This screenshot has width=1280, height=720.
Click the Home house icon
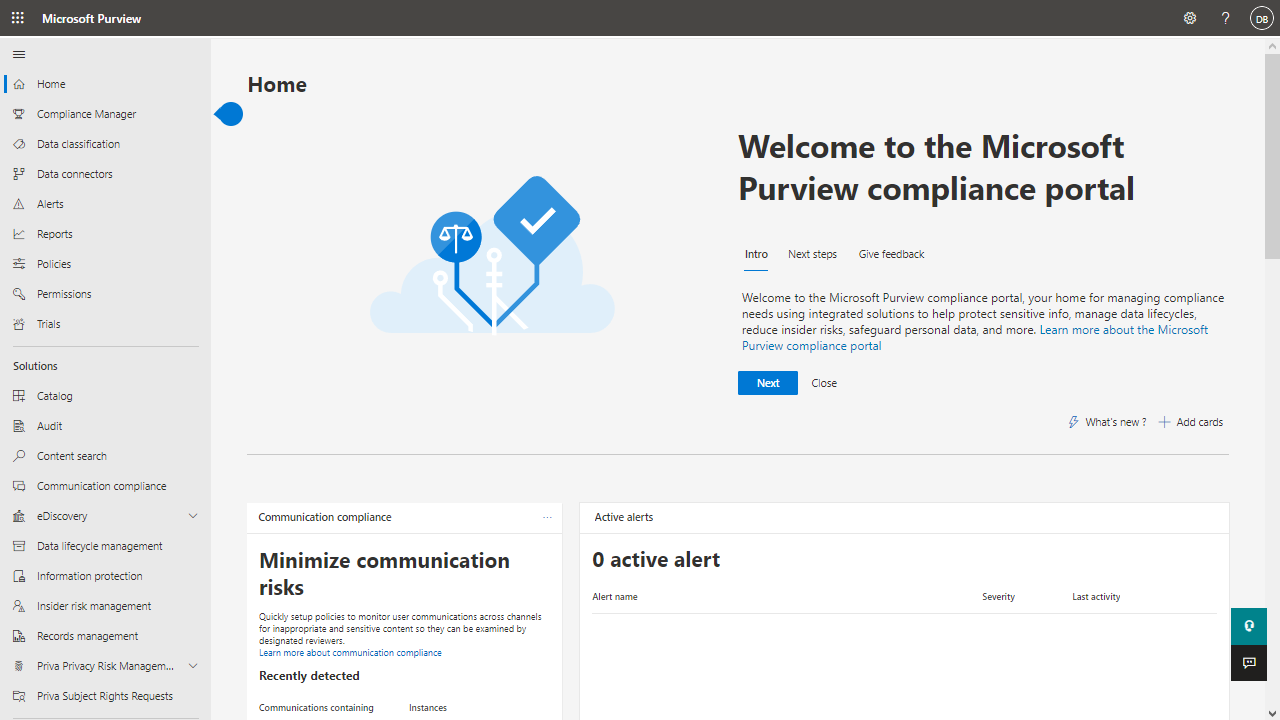pos(19,84)
